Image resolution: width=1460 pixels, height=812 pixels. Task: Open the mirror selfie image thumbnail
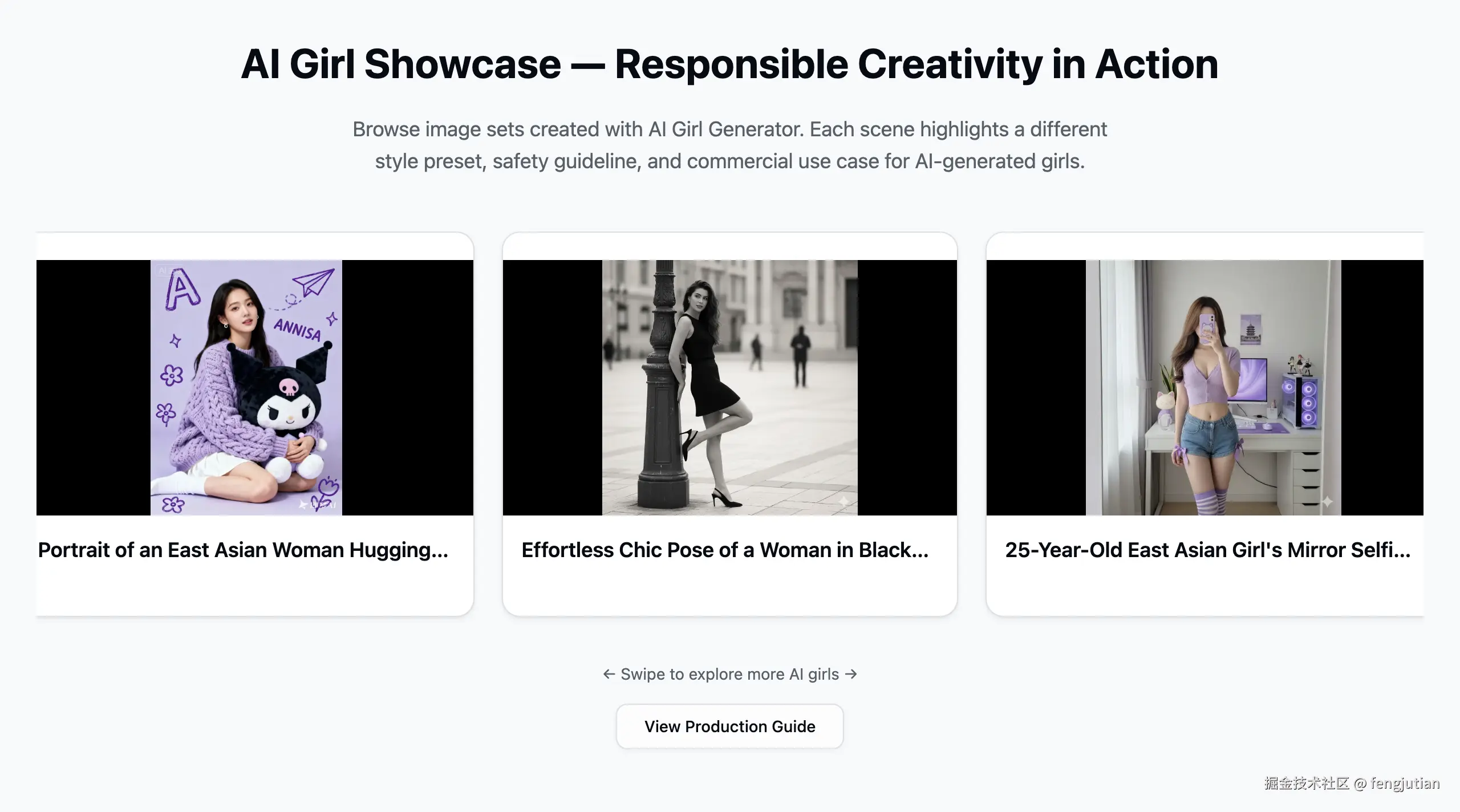pos(1214,388)
